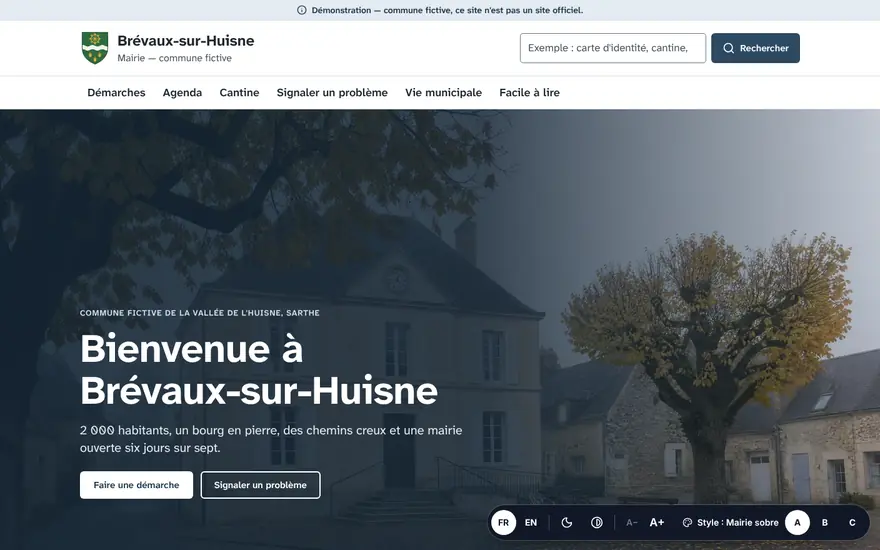This screenshot has height=550, width=880.
Task: Focus the search input field
Action: click(x=613, y=48)
